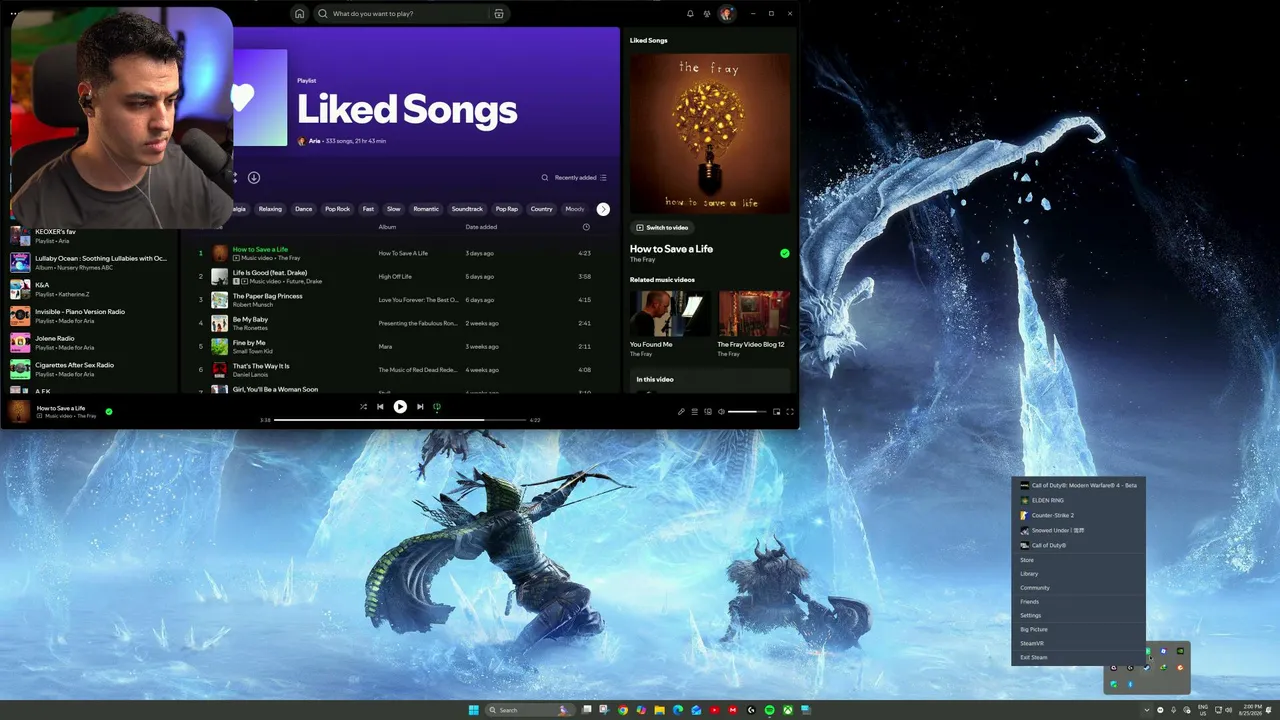This screenshot has height=720, width=1280.
Task: Adjust the Spotify volume slider
Action: click(747, 412)
